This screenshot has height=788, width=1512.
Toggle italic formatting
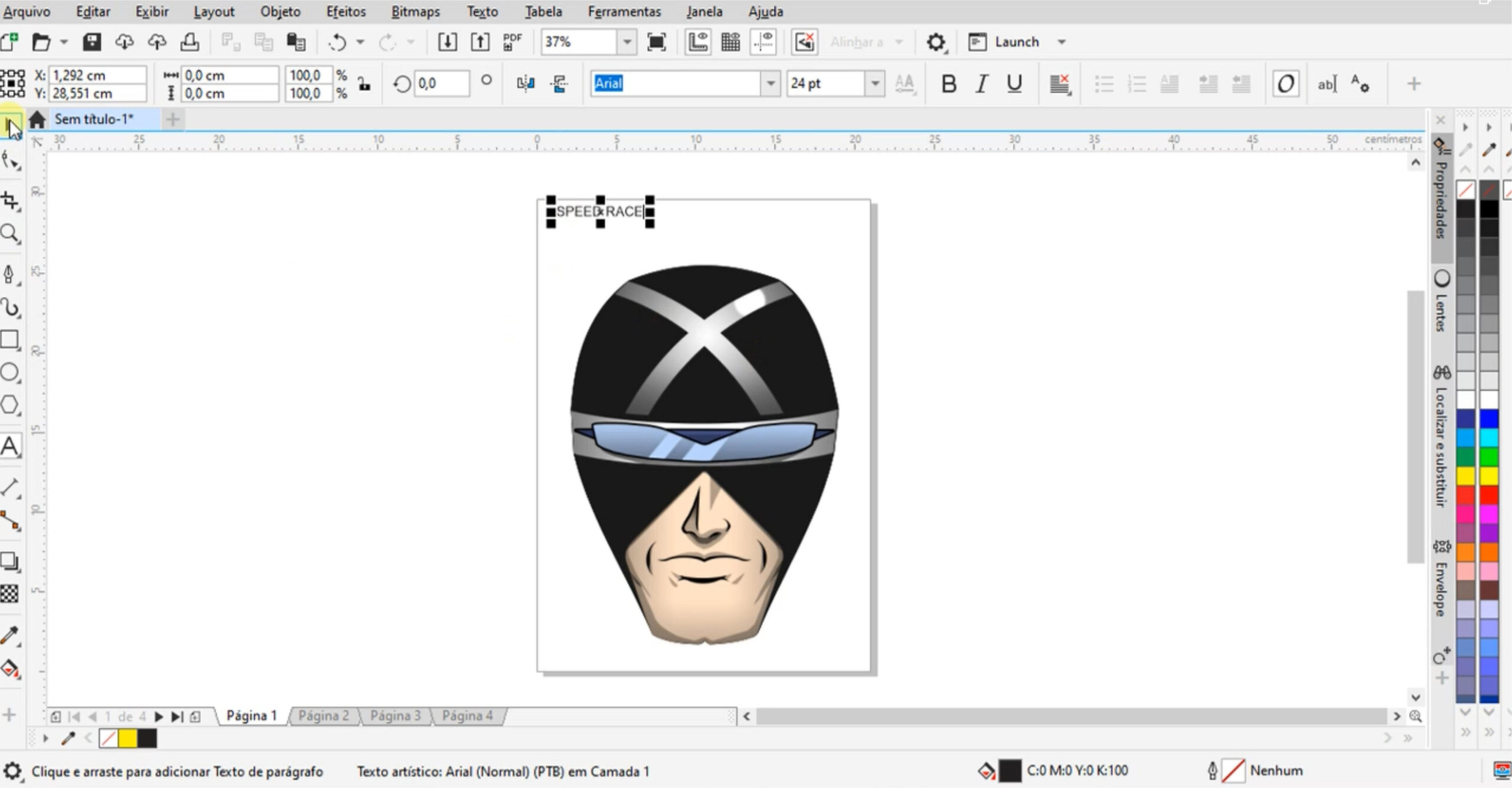(x=981, y=83)
